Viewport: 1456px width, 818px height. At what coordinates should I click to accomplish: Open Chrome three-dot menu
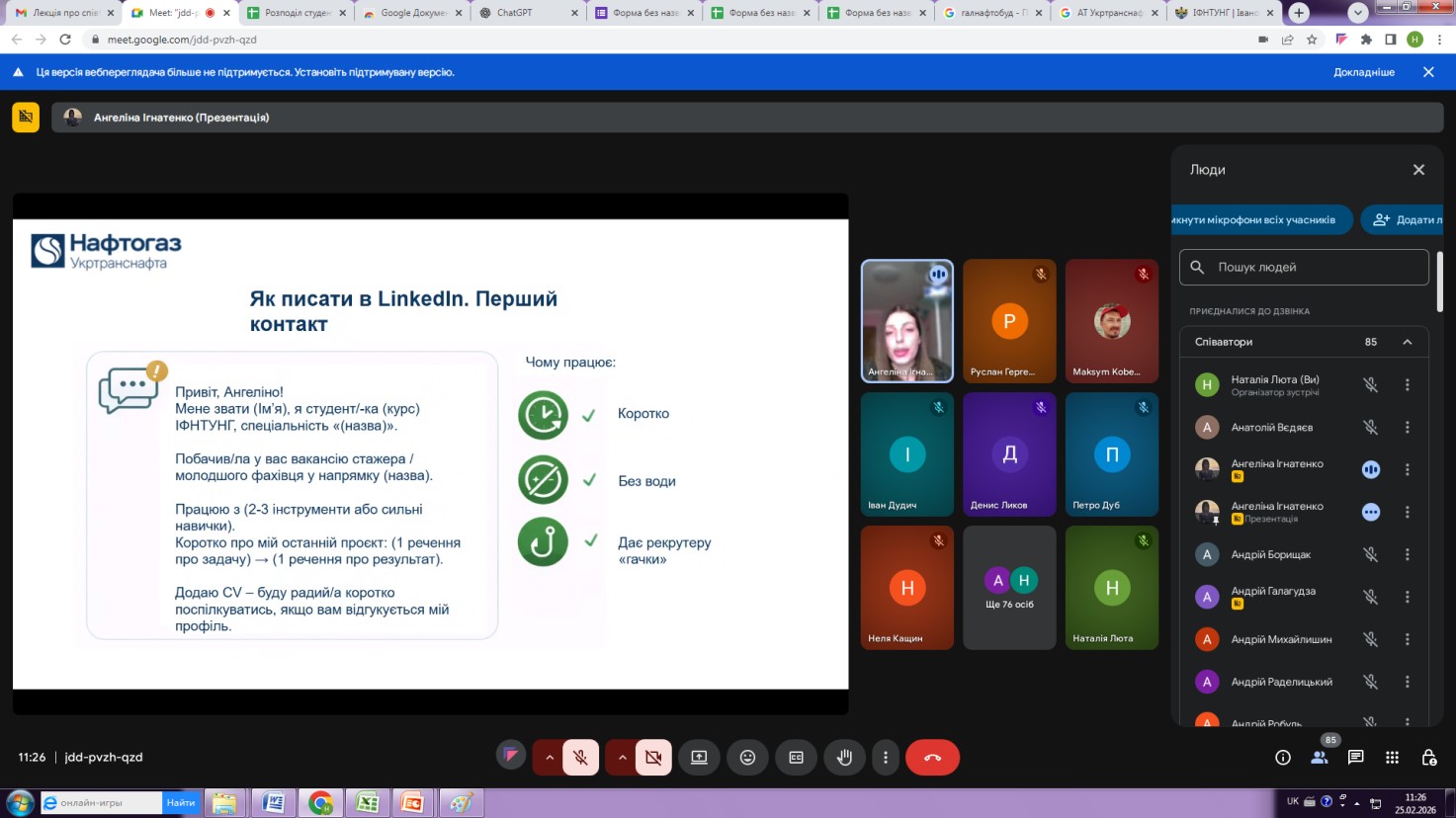[x=1440, y=40]
